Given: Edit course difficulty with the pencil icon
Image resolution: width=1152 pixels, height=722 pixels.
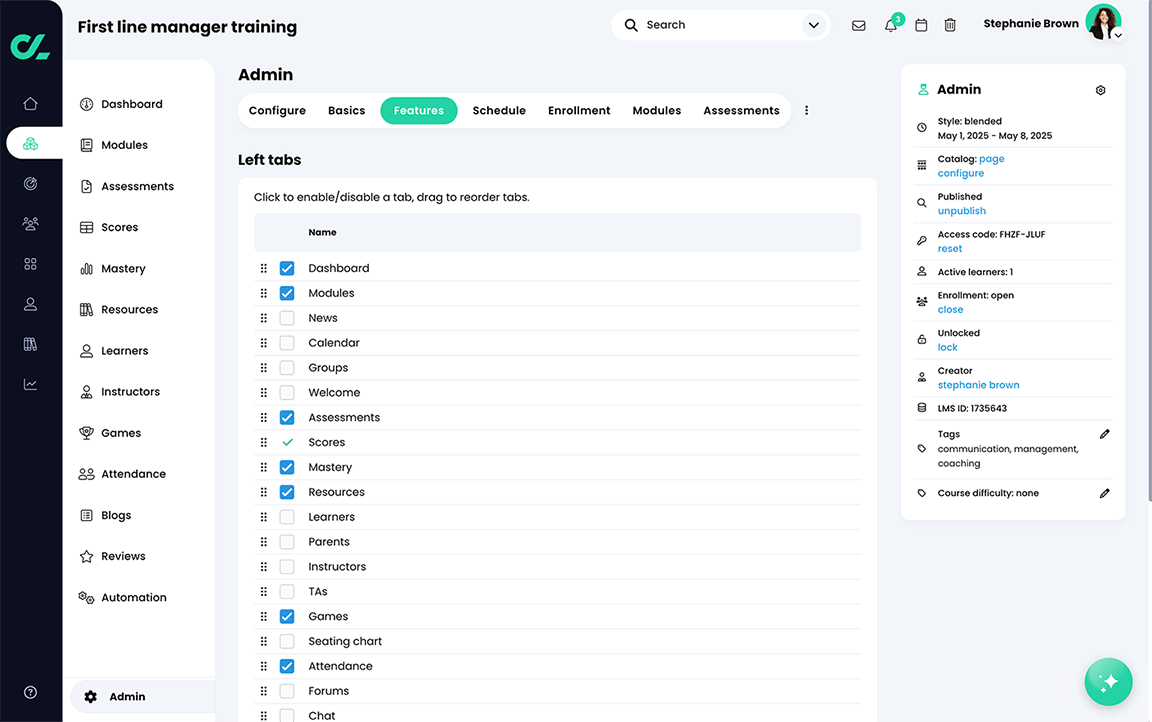Looking at the screenshot, I should pyautogui.click(x=1104, y=493).
